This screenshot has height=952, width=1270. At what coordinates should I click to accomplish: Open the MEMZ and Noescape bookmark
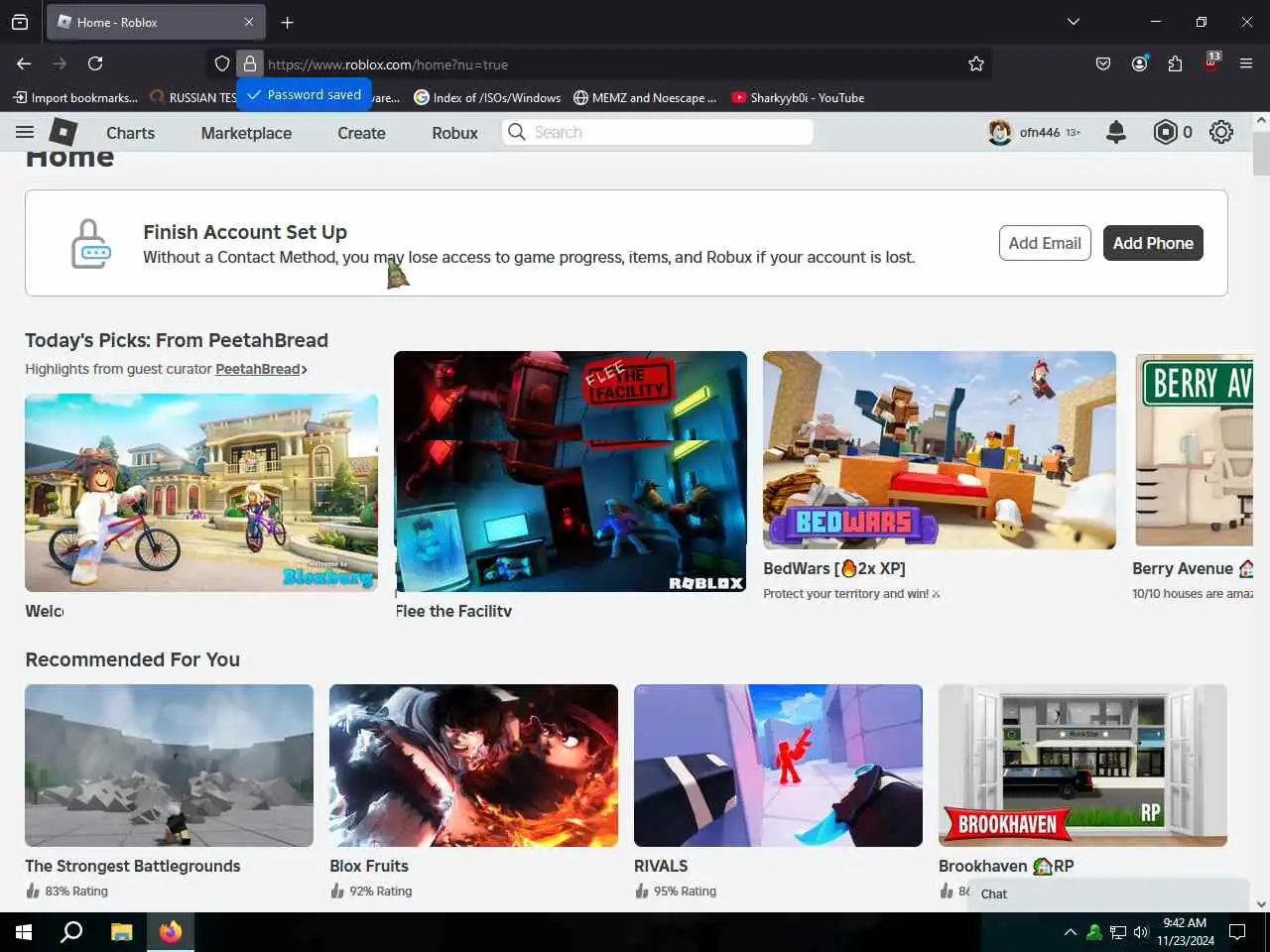(645, 97)
